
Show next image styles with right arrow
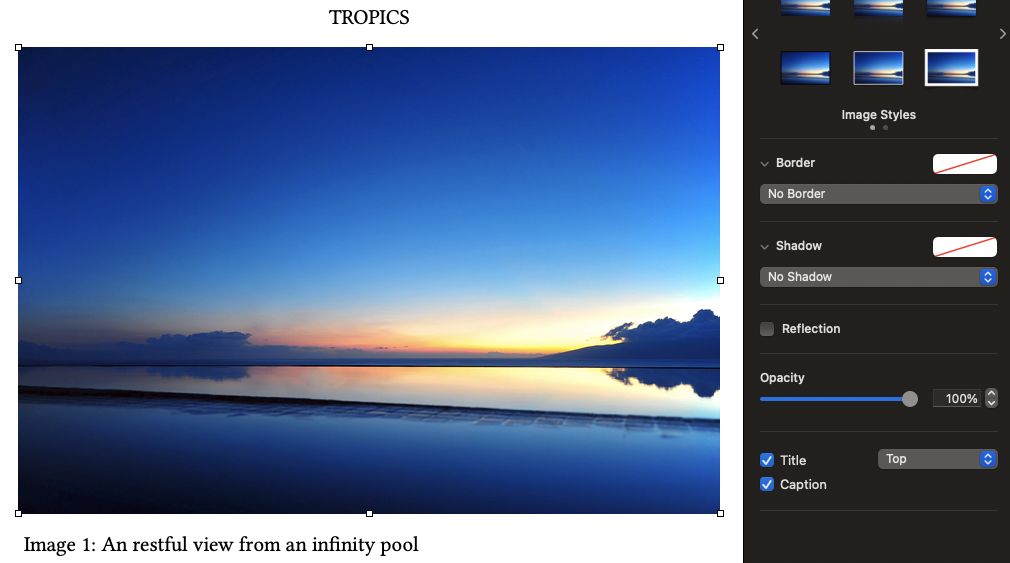pos(1002,33)
